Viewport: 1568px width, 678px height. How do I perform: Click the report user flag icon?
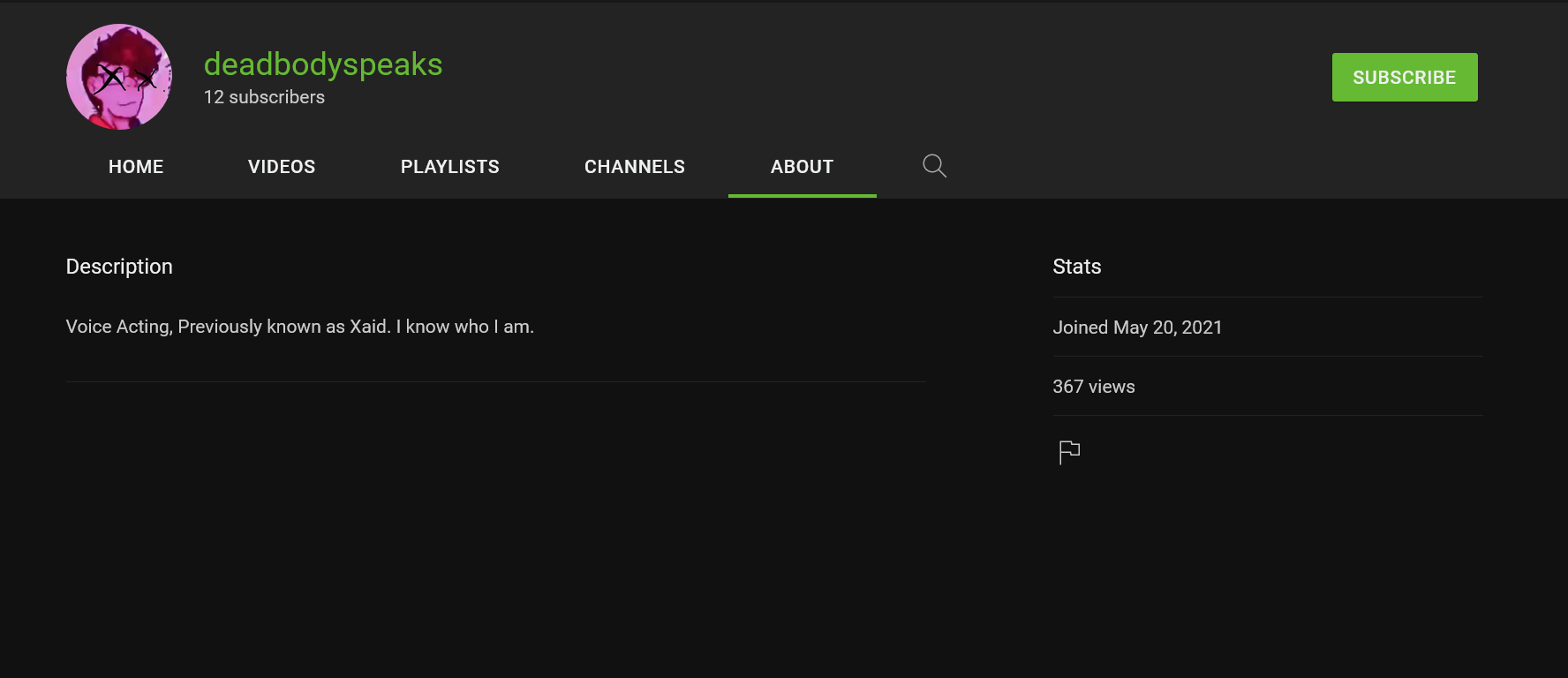[1069, 452]
